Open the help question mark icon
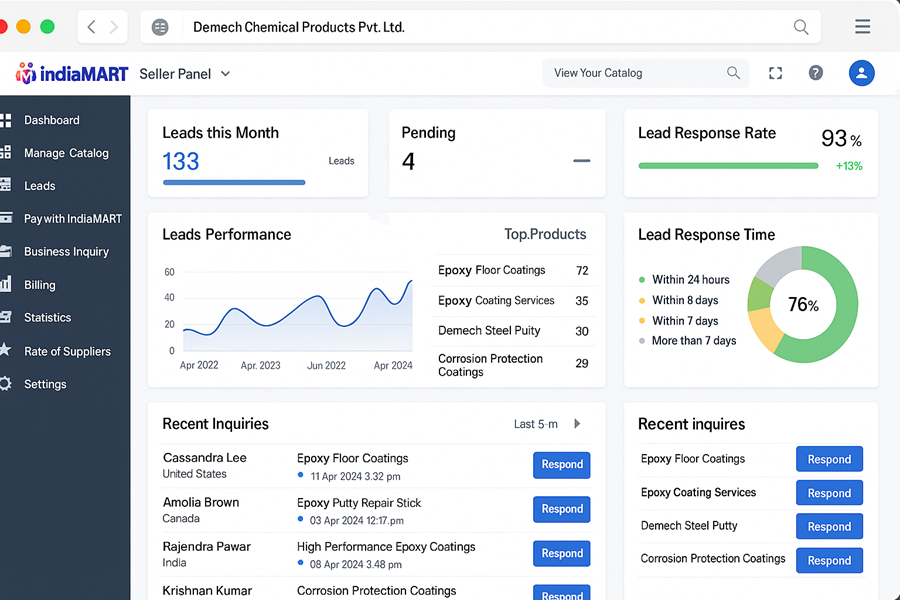 [816, 73]
